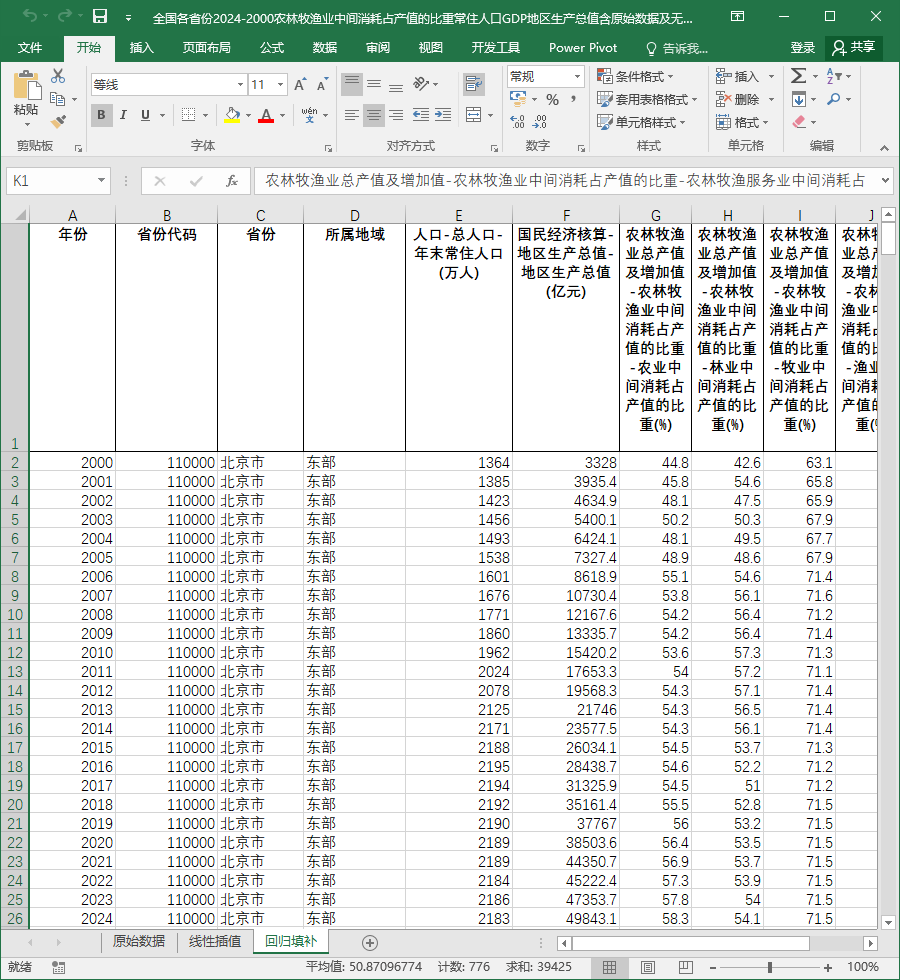Click the Name Box showing K1
Viewport: 900px width, 980px height.
coord(58,181)
